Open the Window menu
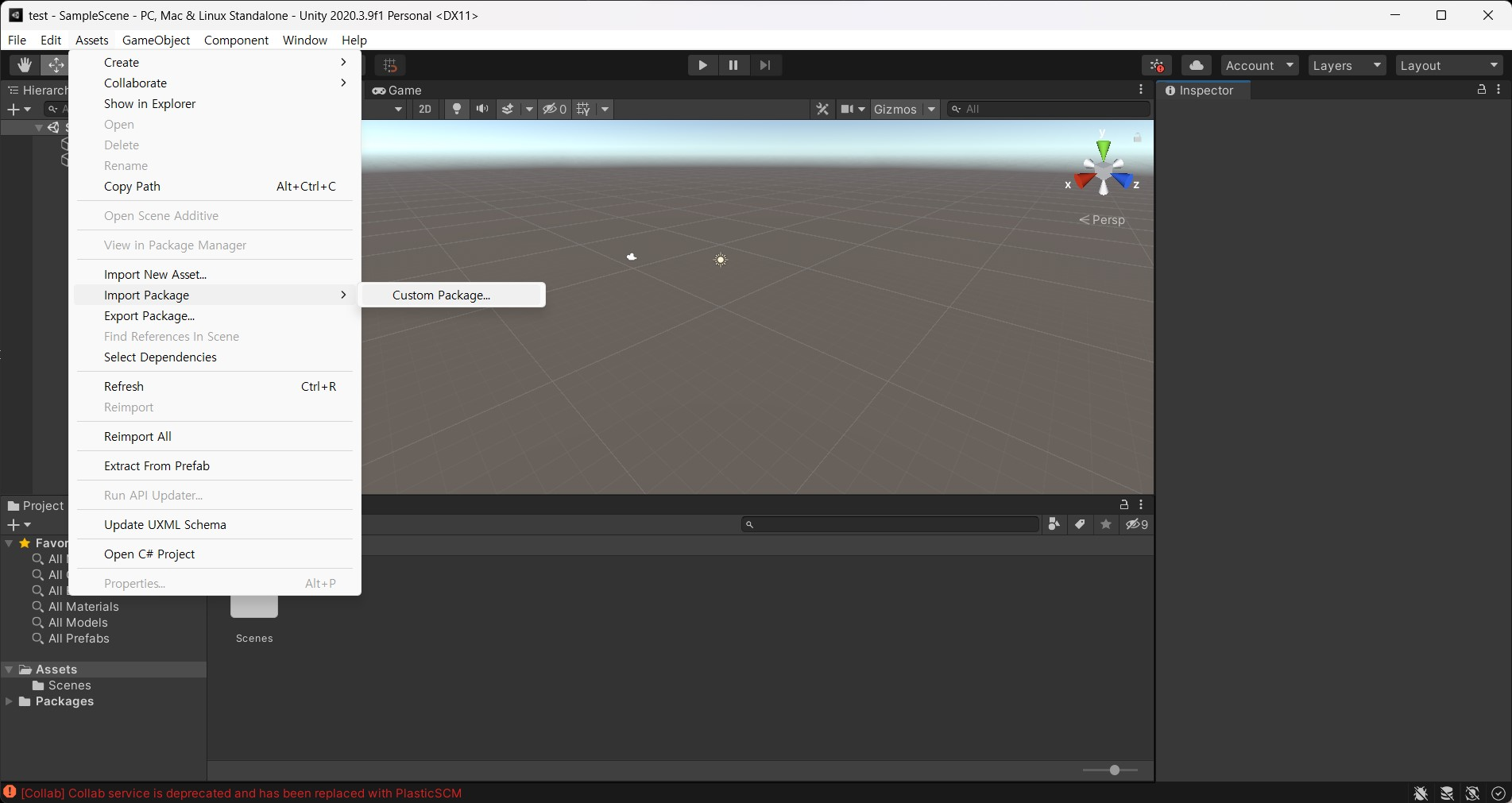The image size is (1512, 803). [304, 40]
